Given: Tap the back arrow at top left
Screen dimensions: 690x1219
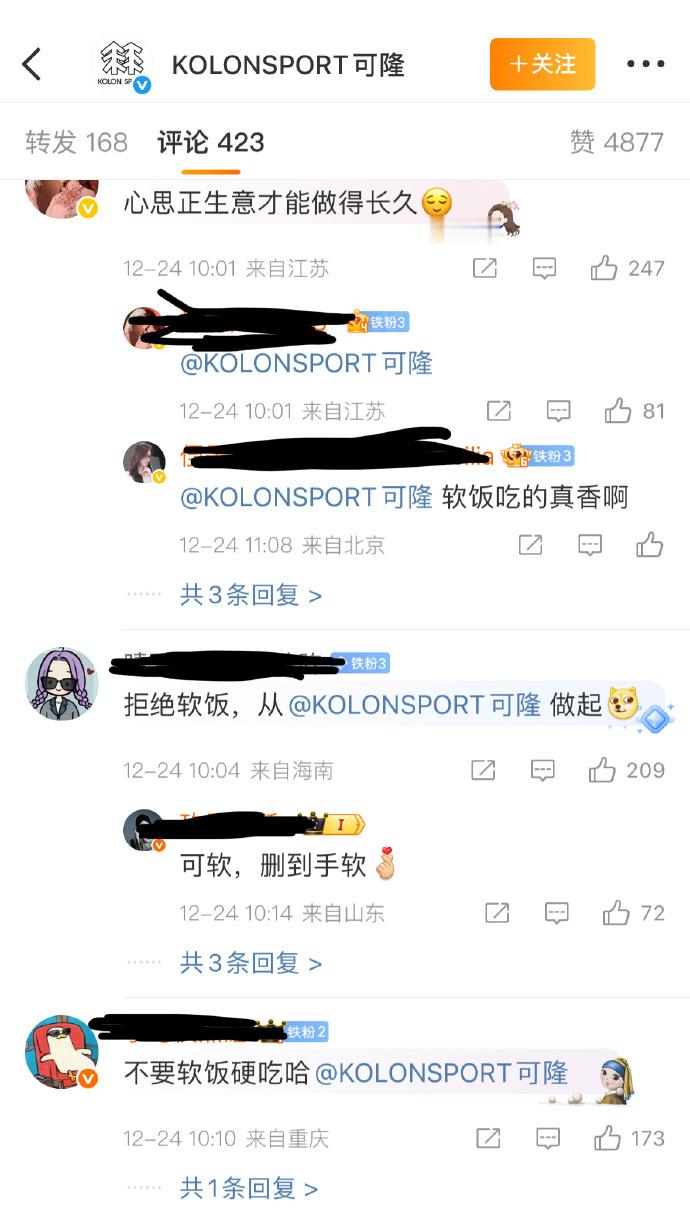Looking at the screenshot, I should [x=32, y=65].
